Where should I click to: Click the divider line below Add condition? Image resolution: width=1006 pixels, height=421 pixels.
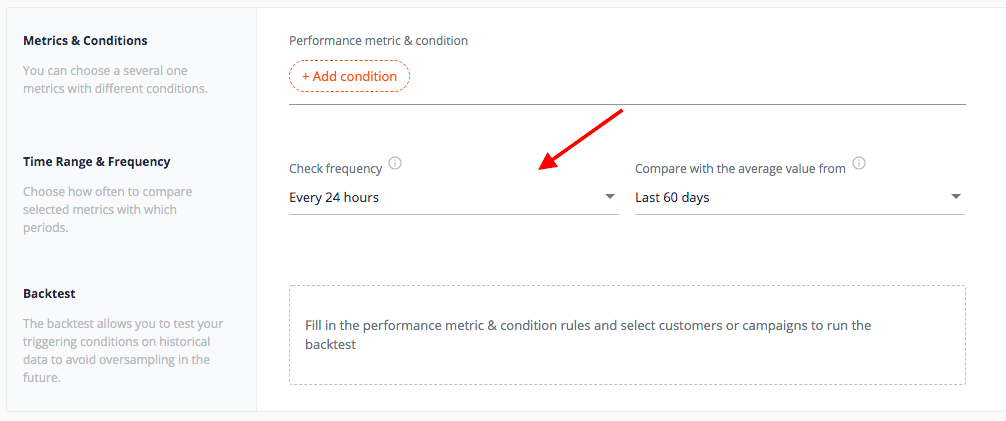[x=627, y=103]
